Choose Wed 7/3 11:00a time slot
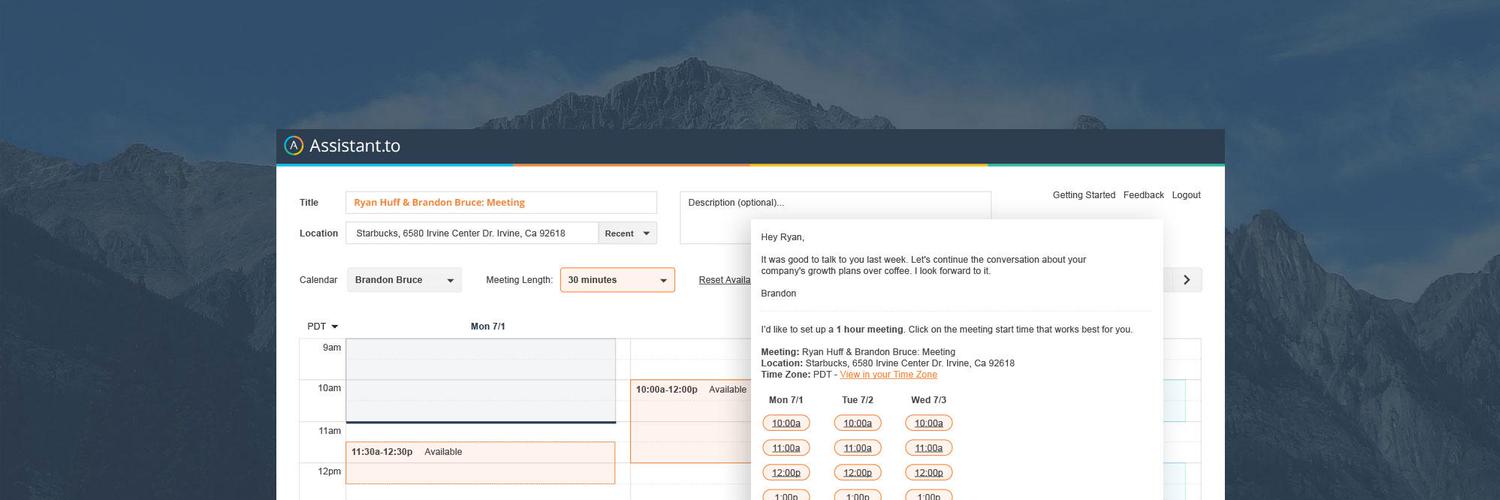This screenshot has height=500, width=1500. tap(928, 448)
